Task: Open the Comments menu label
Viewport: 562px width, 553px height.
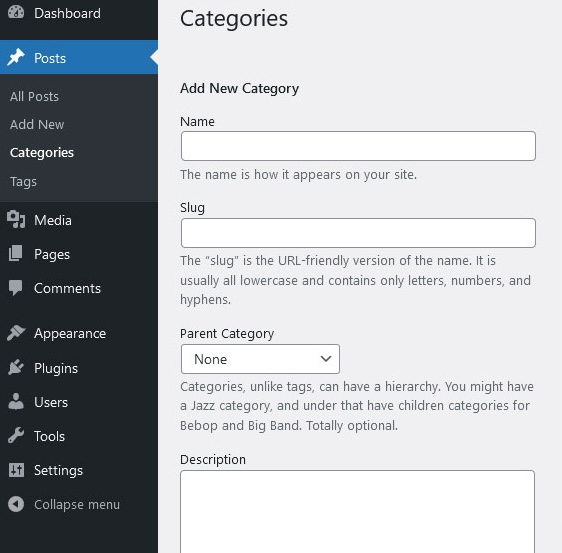Action: point(67,289)
